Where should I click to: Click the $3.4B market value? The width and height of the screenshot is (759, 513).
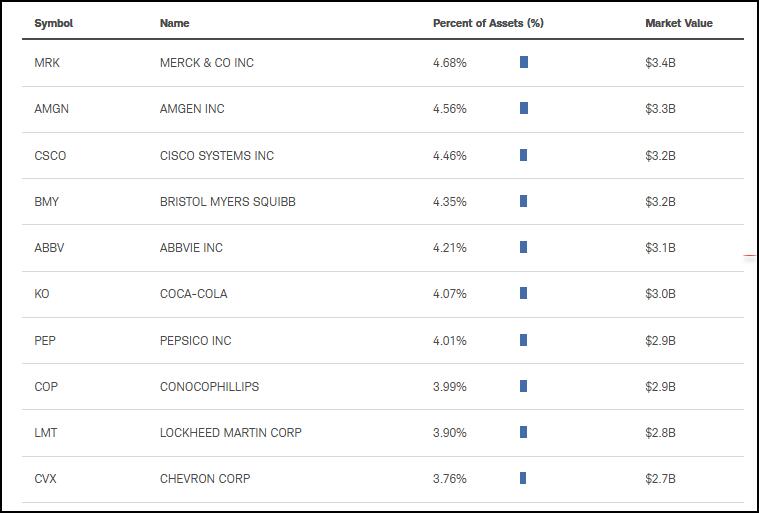pos(660,63)
